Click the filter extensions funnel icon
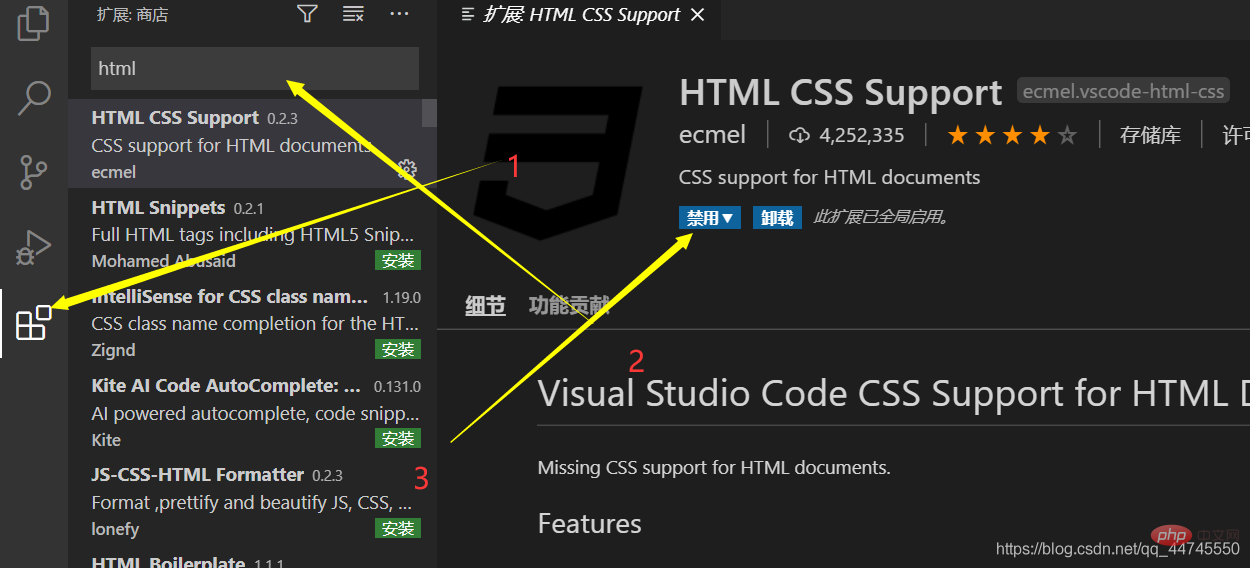The width and height of the screenshot is (1250, 568). click(x=307, y=14)
